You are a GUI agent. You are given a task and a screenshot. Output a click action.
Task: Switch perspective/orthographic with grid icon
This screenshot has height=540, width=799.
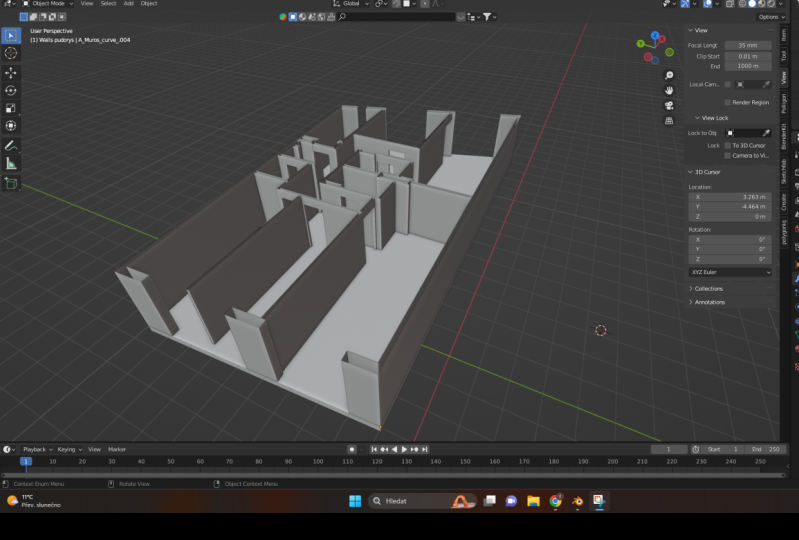point(669,121)
